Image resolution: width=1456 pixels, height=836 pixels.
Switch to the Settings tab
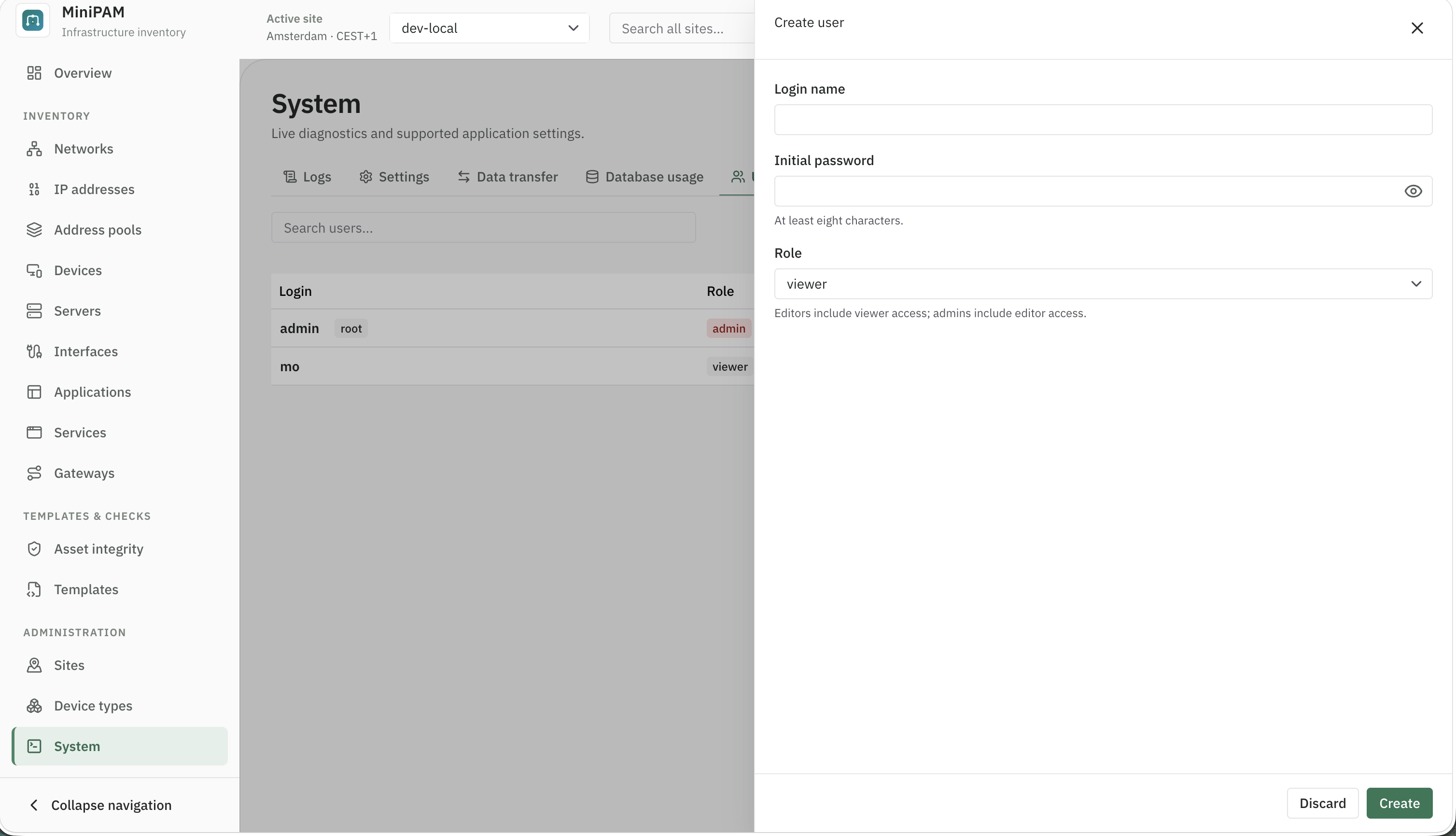(x=394, y=177)
